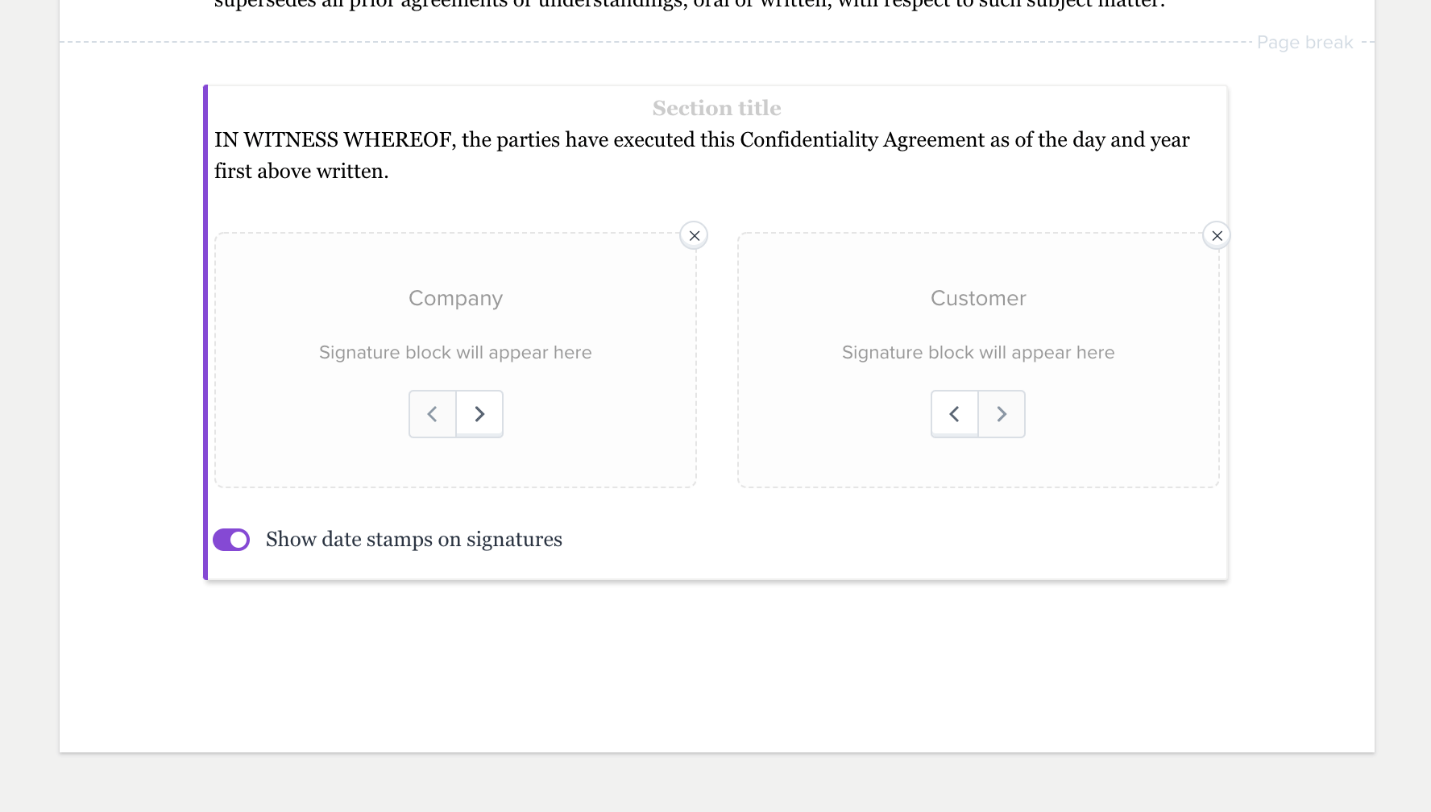
Task: Click the purple section bar on left edge
Action: click(x=205, y=332)
